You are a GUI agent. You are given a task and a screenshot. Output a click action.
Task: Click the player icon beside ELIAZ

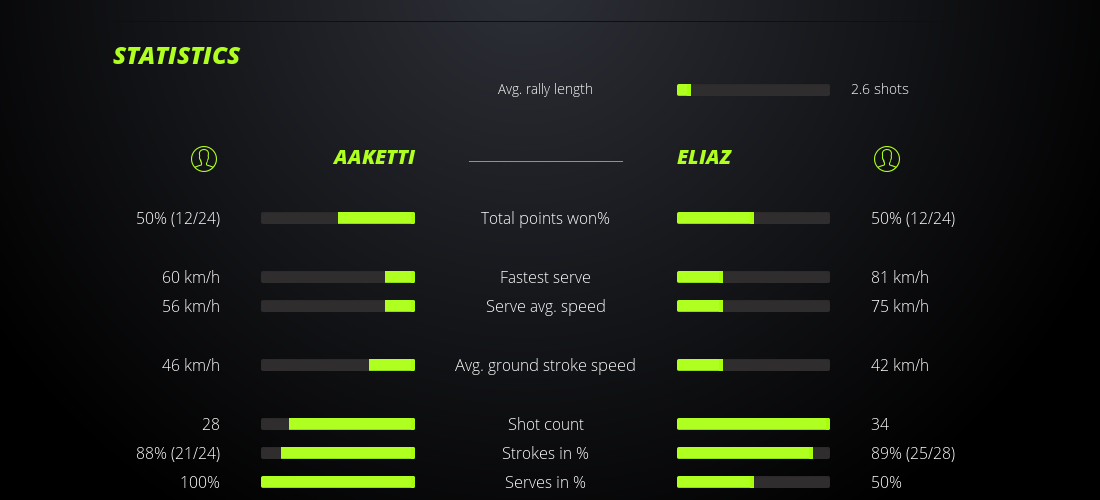886,158
